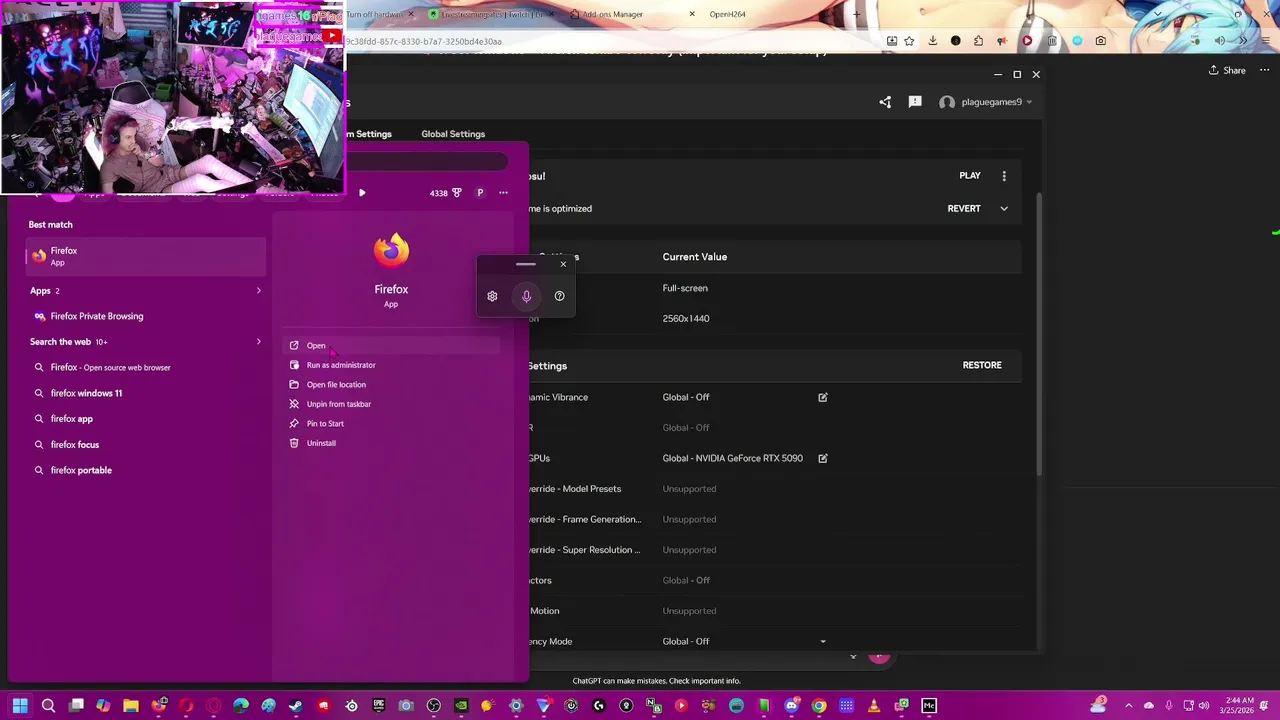Click the 2560x1440 resolution value
This screenshot has width=1280, height=720.
pyautogui.click(x=686, y=319)
